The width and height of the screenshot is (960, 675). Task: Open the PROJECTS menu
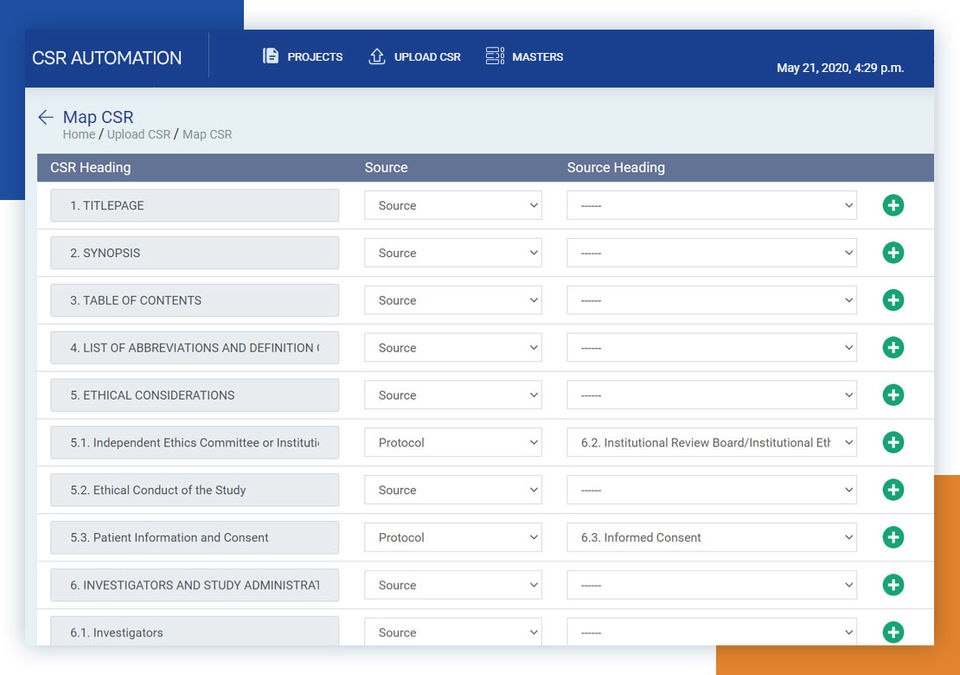[x=315, y=57]
